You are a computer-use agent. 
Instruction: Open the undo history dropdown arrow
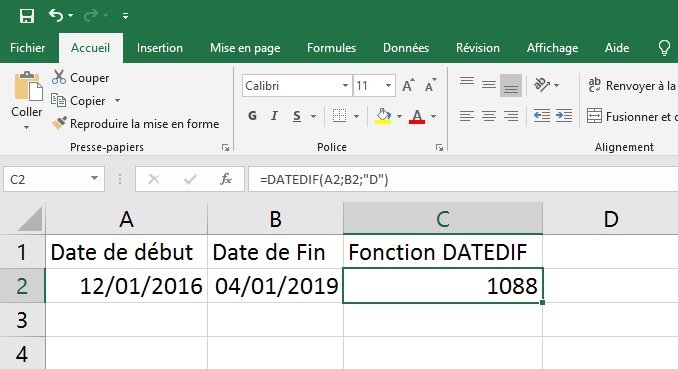tap(70, 16)
